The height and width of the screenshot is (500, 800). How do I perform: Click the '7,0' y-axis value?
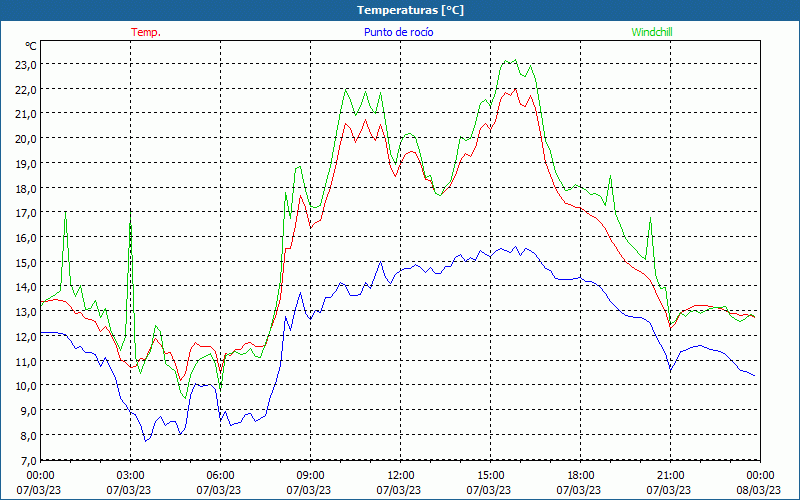29,461
